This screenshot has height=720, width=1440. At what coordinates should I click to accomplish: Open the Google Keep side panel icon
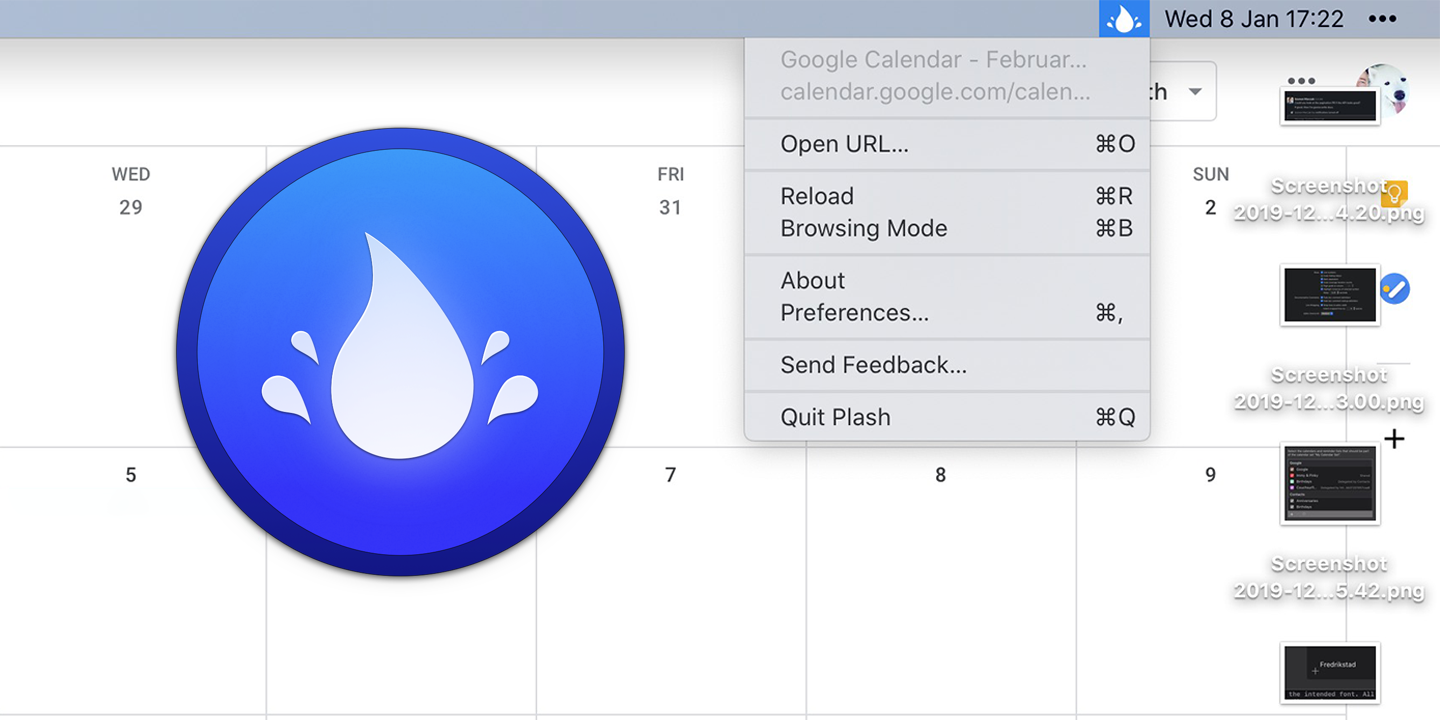[x=1394, y=194]
